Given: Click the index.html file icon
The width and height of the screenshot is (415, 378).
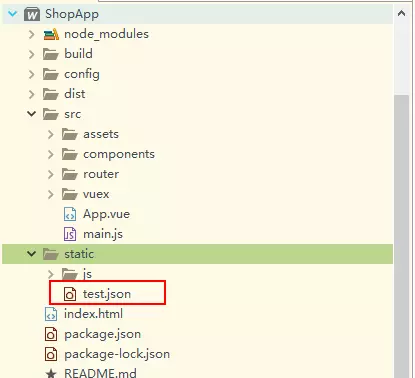Looking at the screenshot, I should (51, 314).
